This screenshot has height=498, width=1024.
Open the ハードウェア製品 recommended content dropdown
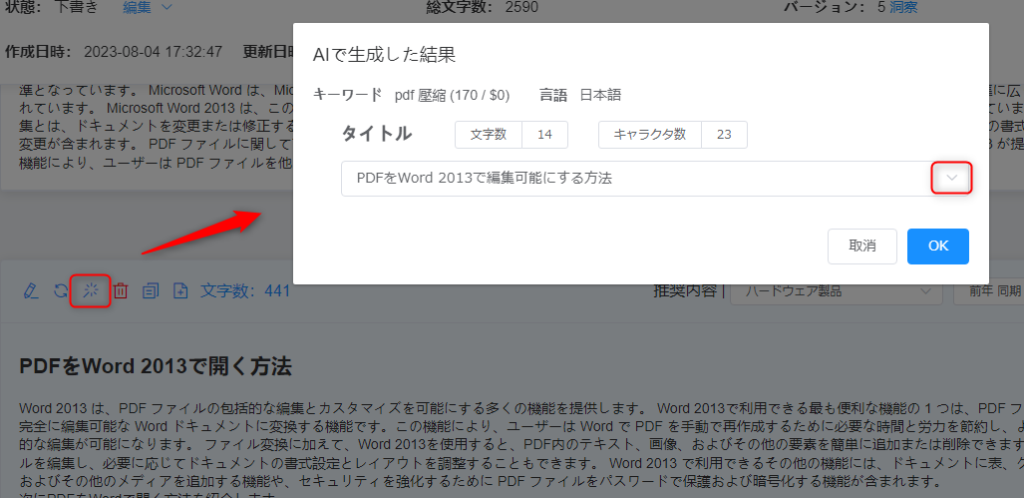(x=836, y=290)
